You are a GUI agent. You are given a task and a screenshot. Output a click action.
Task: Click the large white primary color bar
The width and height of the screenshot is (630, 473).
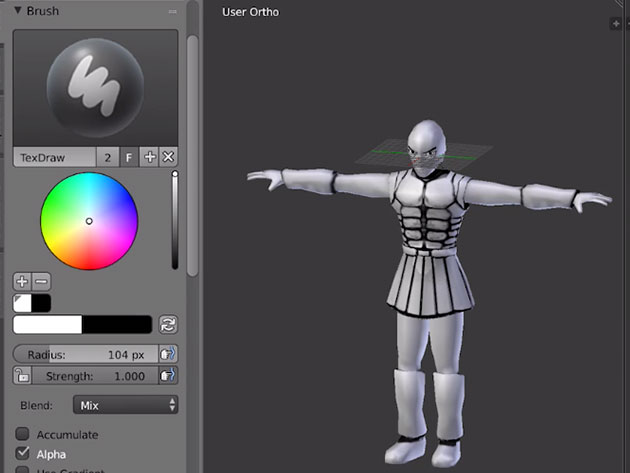click(x=47, y=325)
